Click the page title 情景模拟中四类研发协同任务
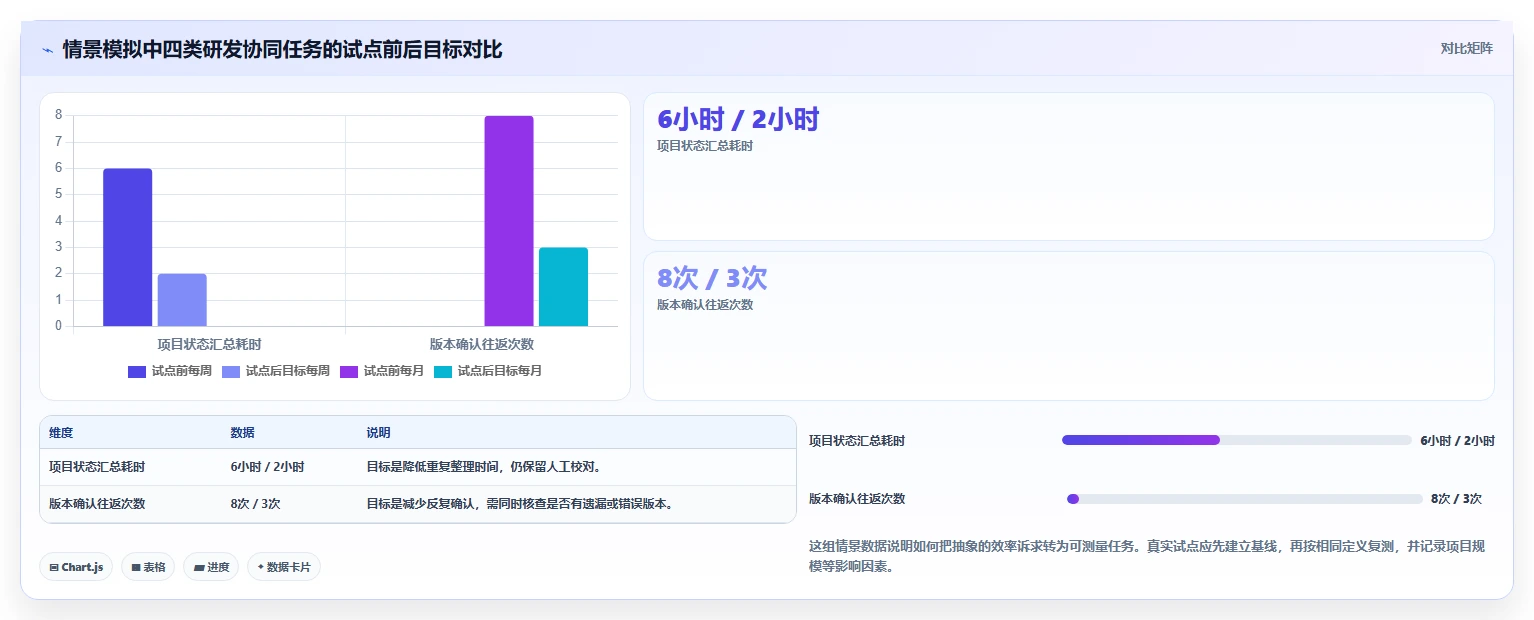Viewport: 1534px width, 620px height. click(x=282, y=49)
